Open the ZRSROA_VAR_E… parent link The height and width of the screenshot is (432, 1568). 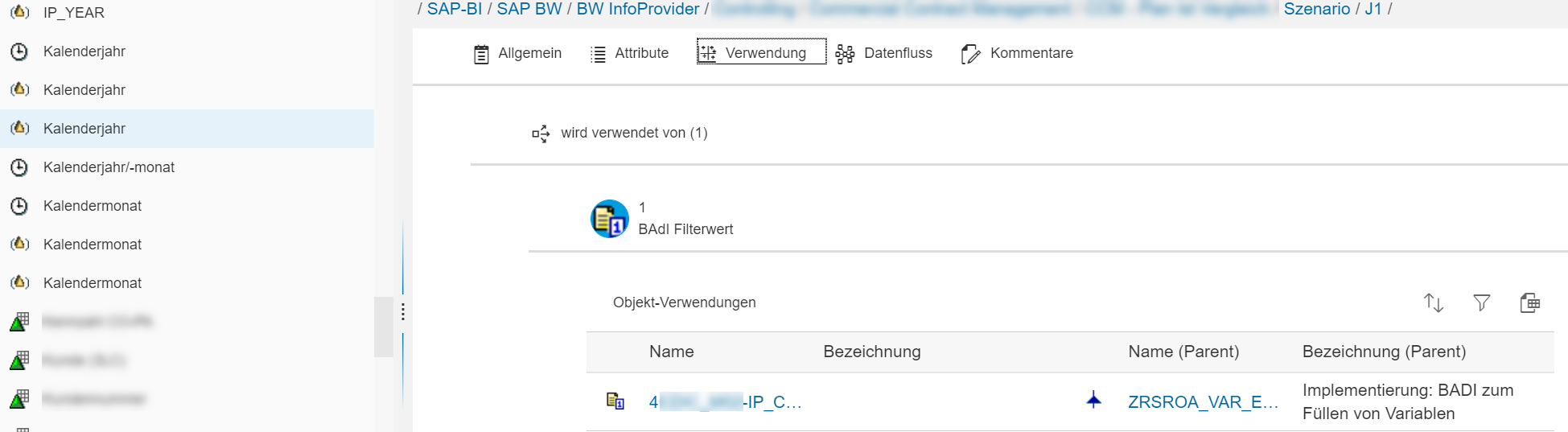click(x=1203, y=402)
